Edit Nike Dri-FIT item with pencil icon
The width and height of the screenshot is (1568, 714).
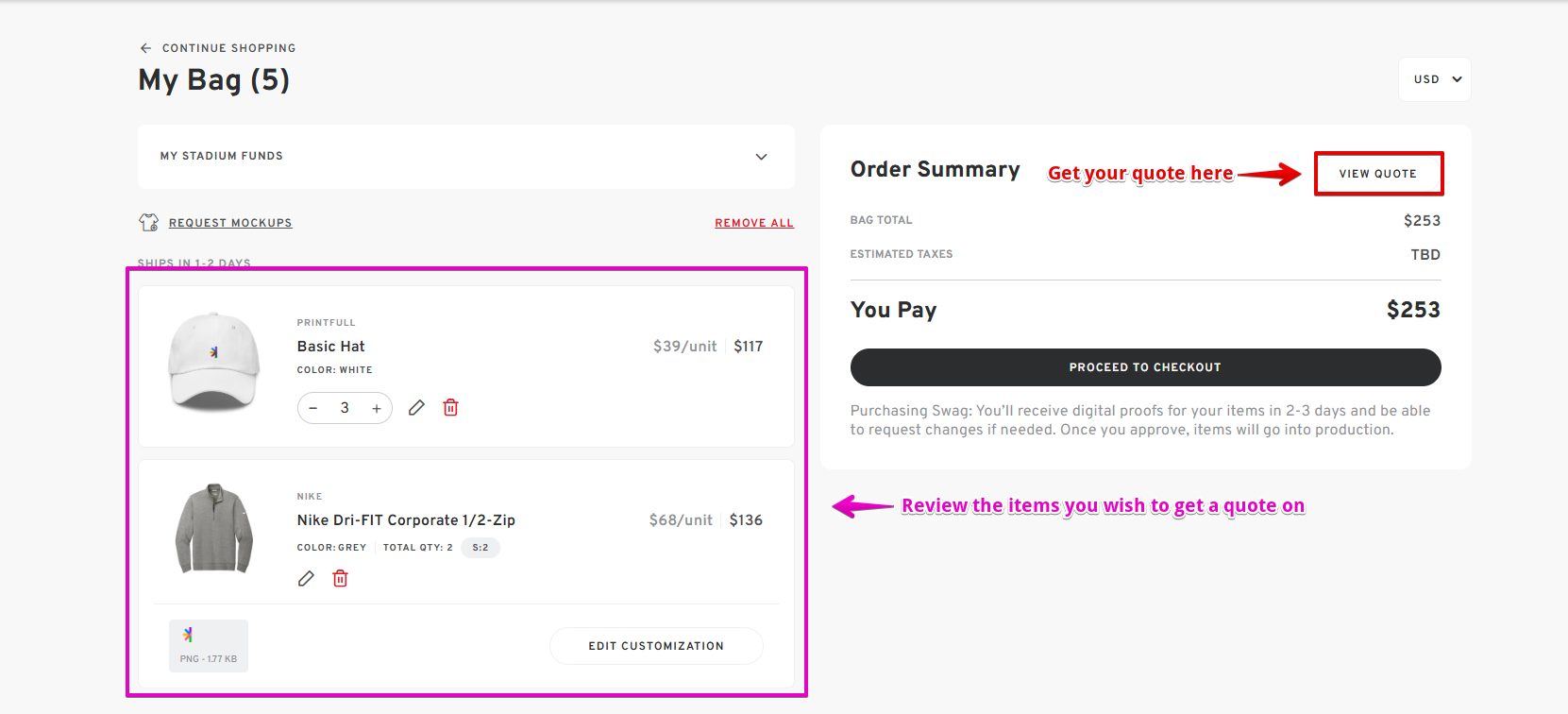pos(306,578)
